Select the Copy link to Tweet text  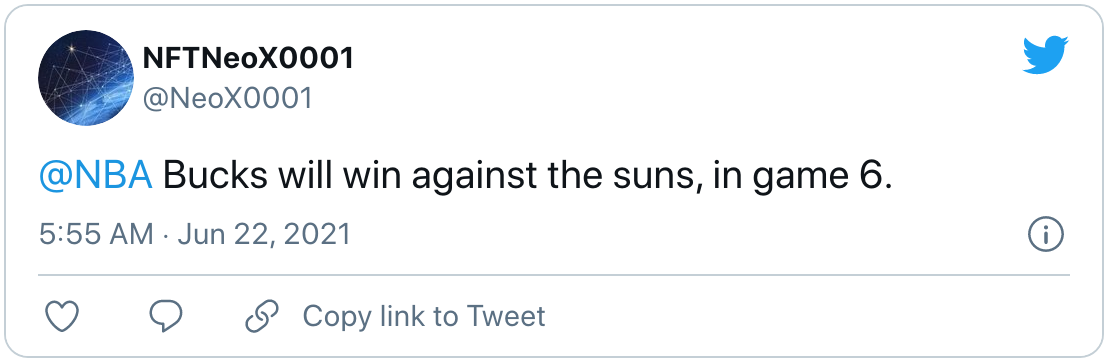point(424,316)
